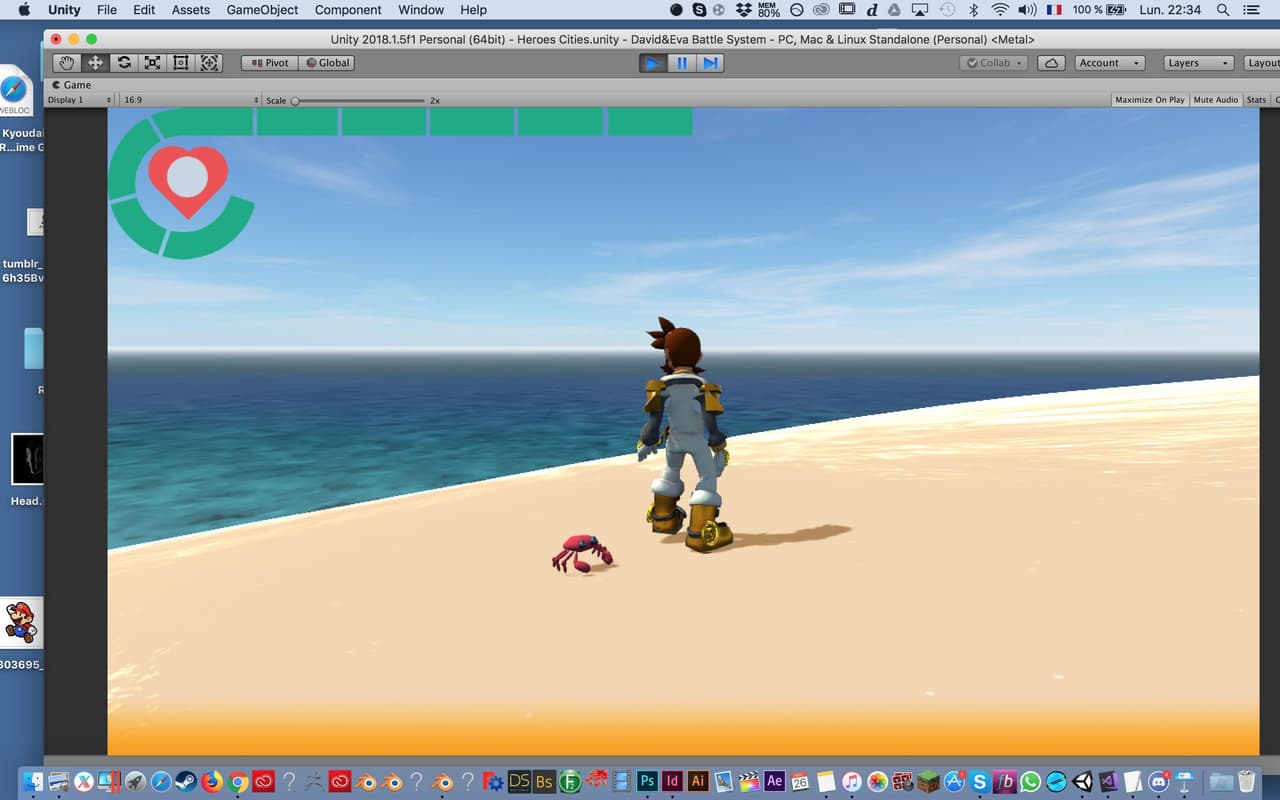Open the Account dropdown
Image resolution: width=1280 pixels, height=800 pixels.
pos(1109,63)
